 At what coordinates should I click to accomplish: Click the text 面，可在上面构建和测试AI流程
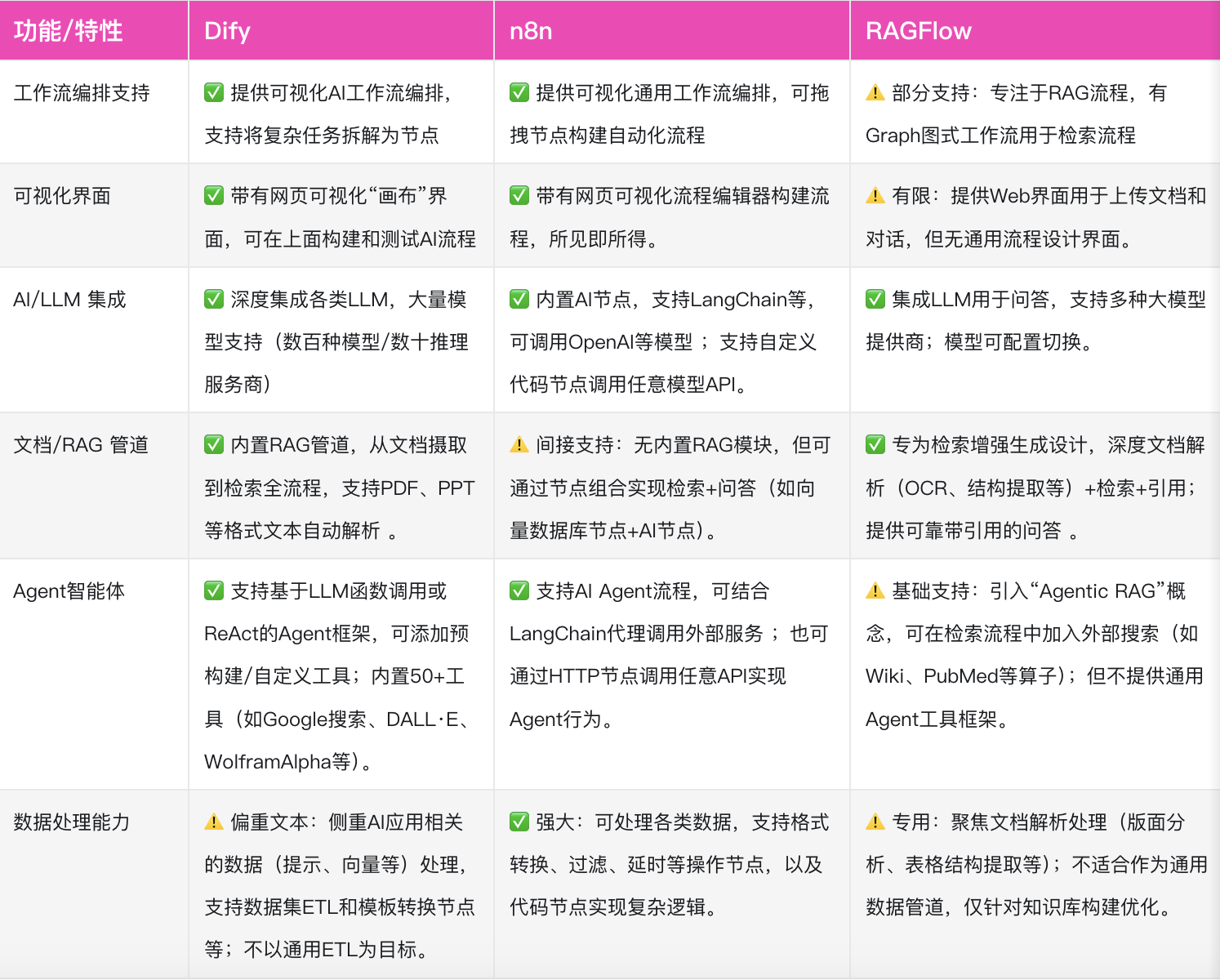pyautogui.click(x=340, y=239)
